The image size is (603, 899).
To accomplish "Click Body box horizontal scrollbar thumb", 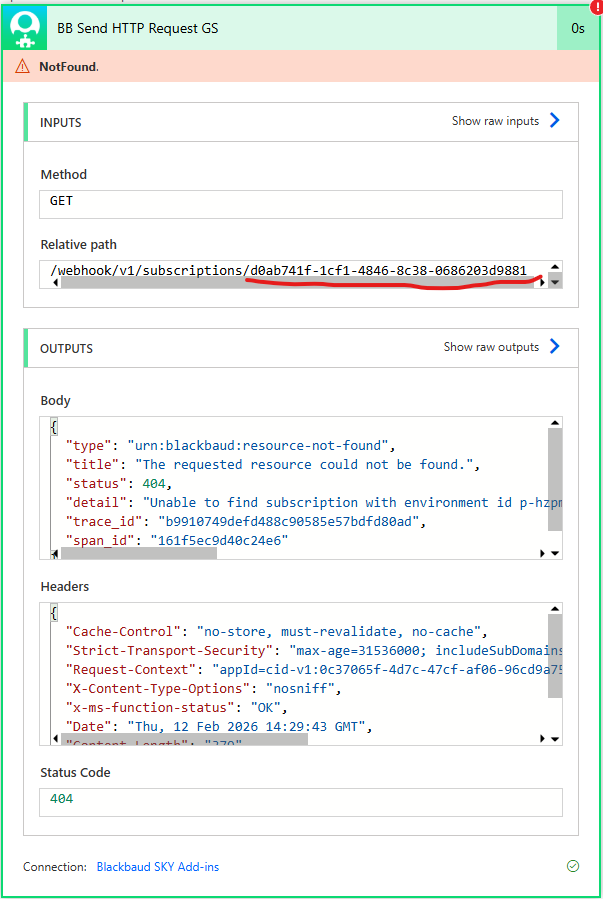I will click(139, 553).
